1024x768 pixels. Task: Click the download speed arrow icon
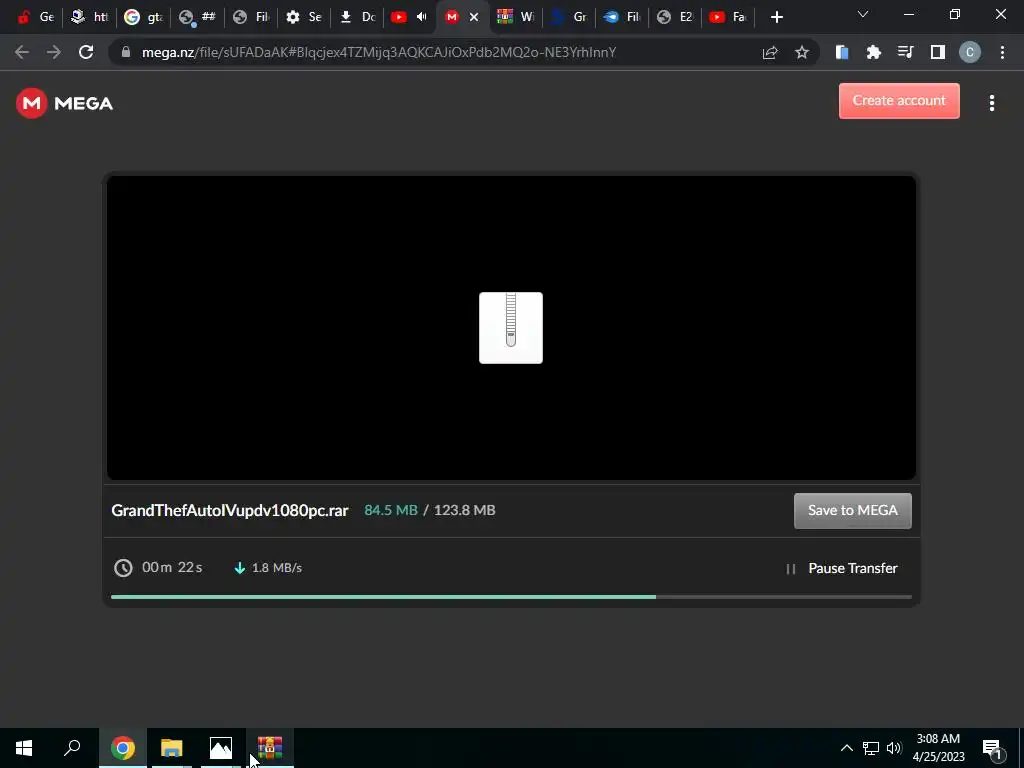click(240, 568)
